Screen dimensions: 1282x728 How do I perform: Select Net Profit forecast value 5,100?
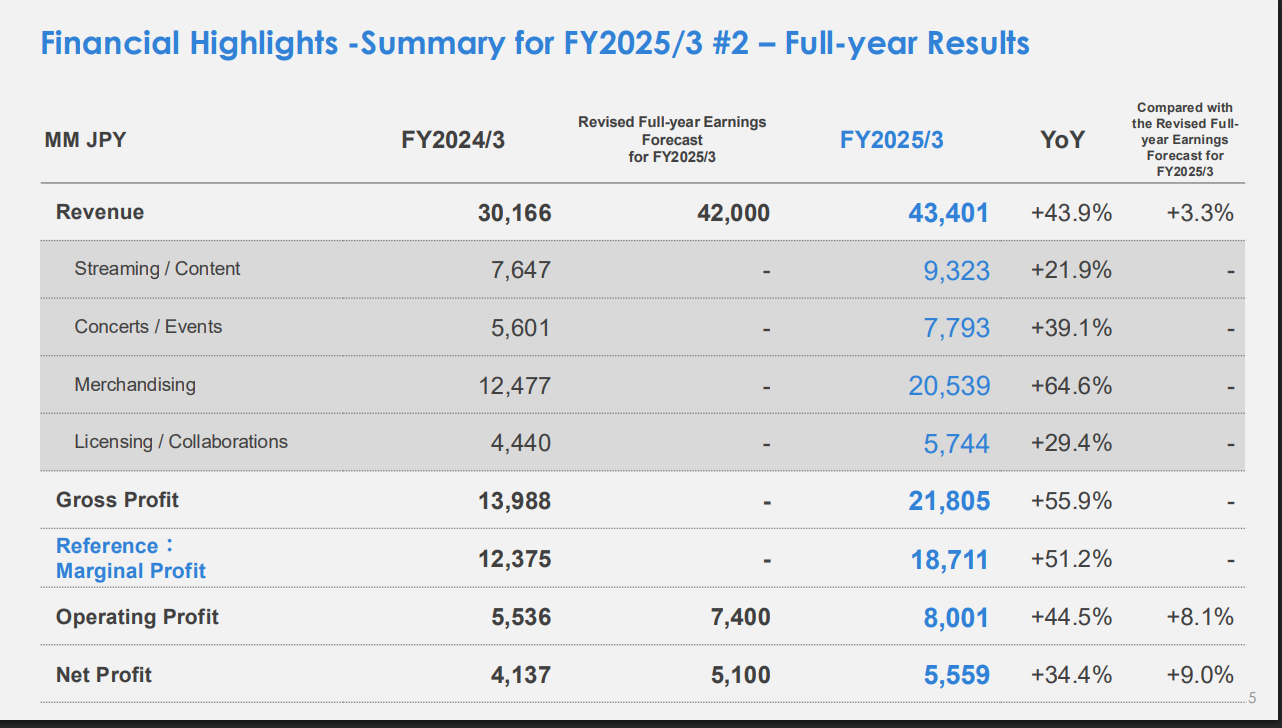[x=741, y=675]
